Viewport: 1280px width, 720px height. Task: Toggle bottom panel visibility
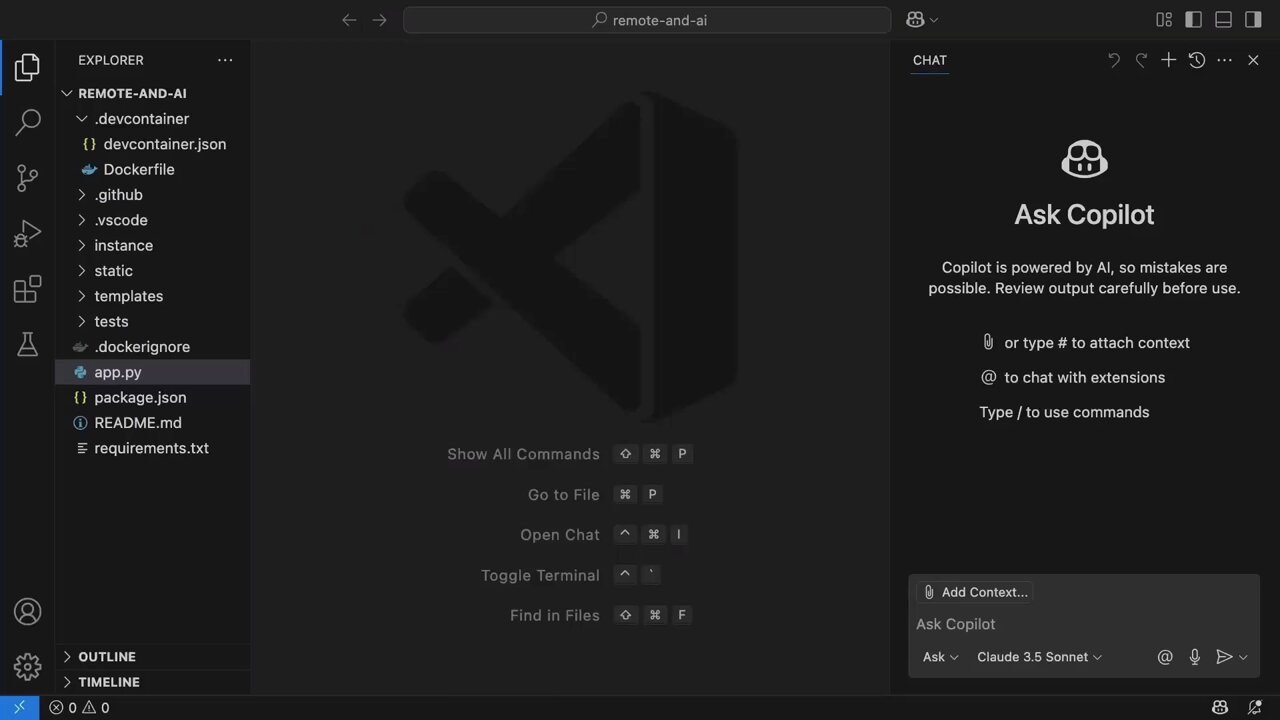[x=1223, y=19]
